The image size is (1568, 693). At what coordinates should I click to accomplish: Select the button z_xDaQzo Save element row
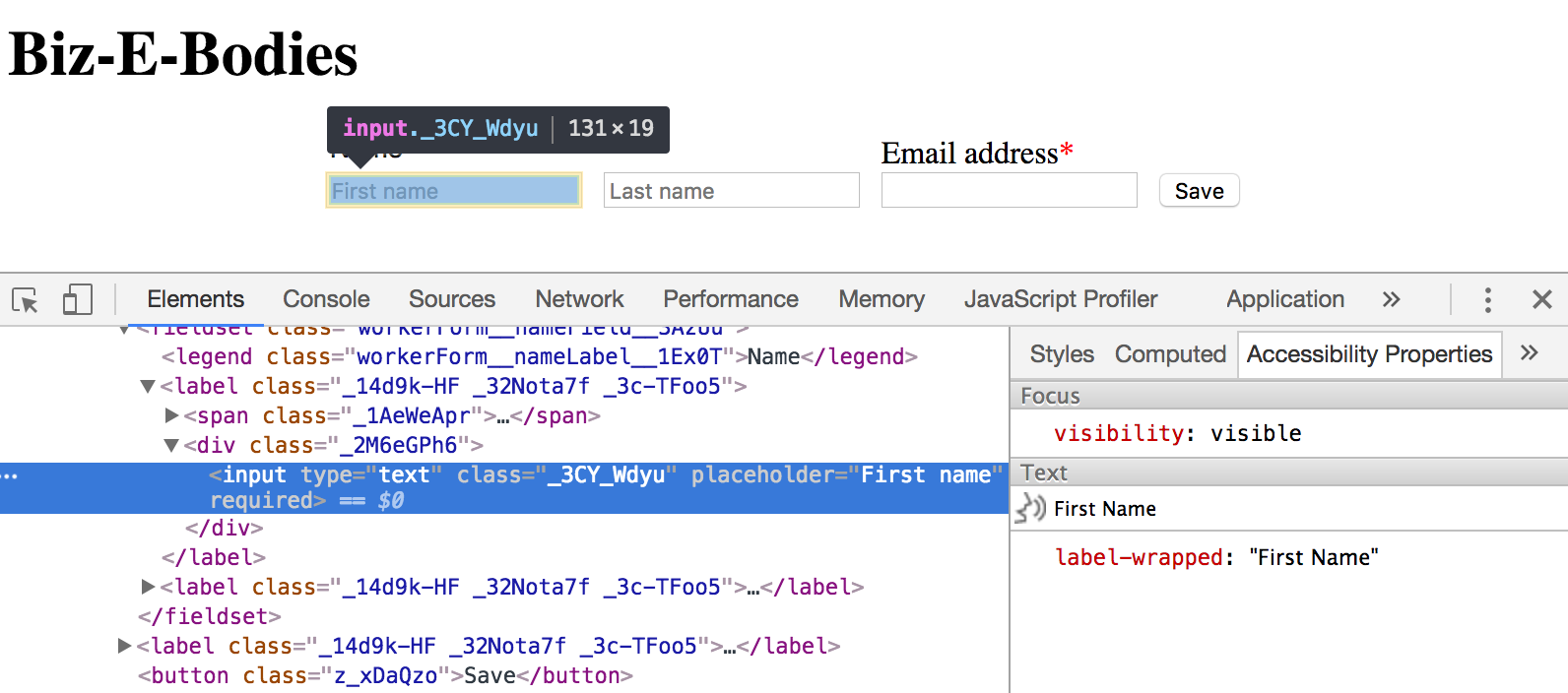(385, 675)
